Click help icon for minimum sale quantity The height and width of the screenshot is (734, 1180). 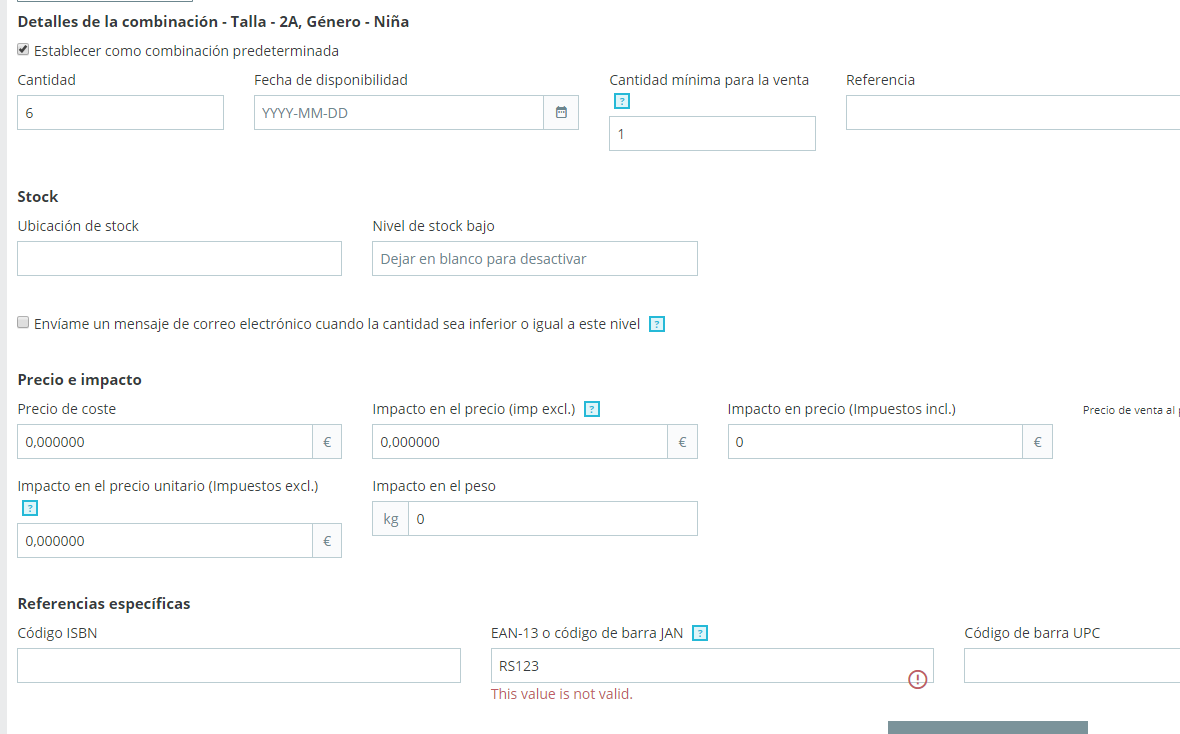(x=622, y=101)
